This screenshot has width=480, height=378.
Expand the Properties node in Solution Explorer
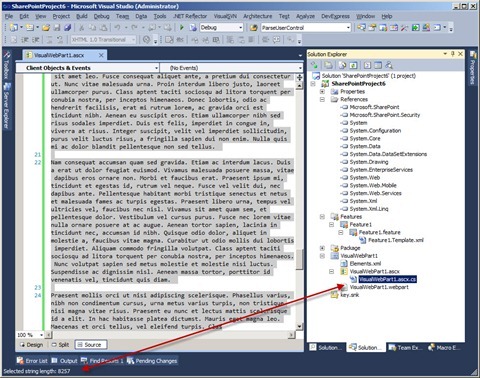322,91
